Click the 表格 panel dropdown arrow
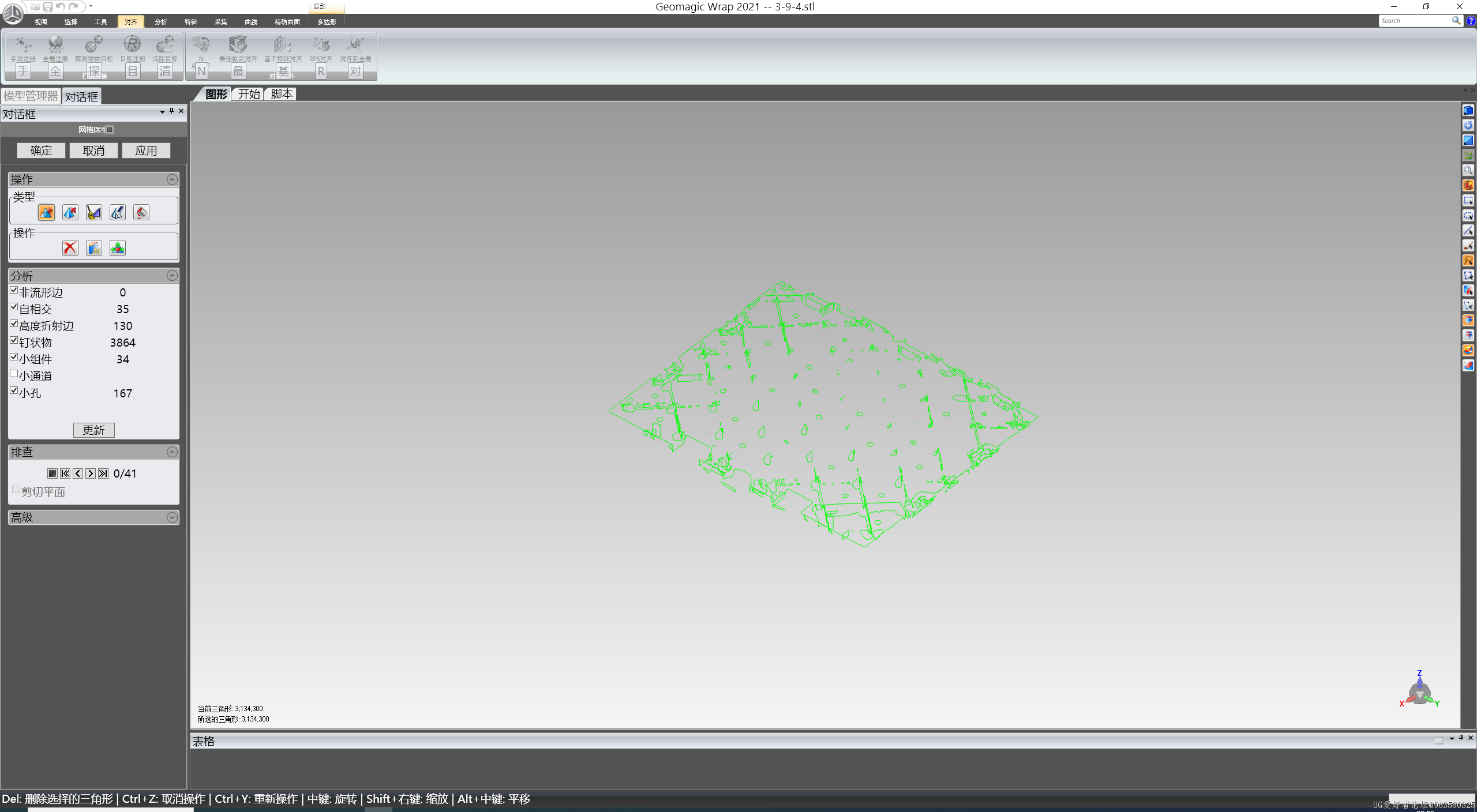Viewport: 1477px width, 812px height. pos(1452,738)
